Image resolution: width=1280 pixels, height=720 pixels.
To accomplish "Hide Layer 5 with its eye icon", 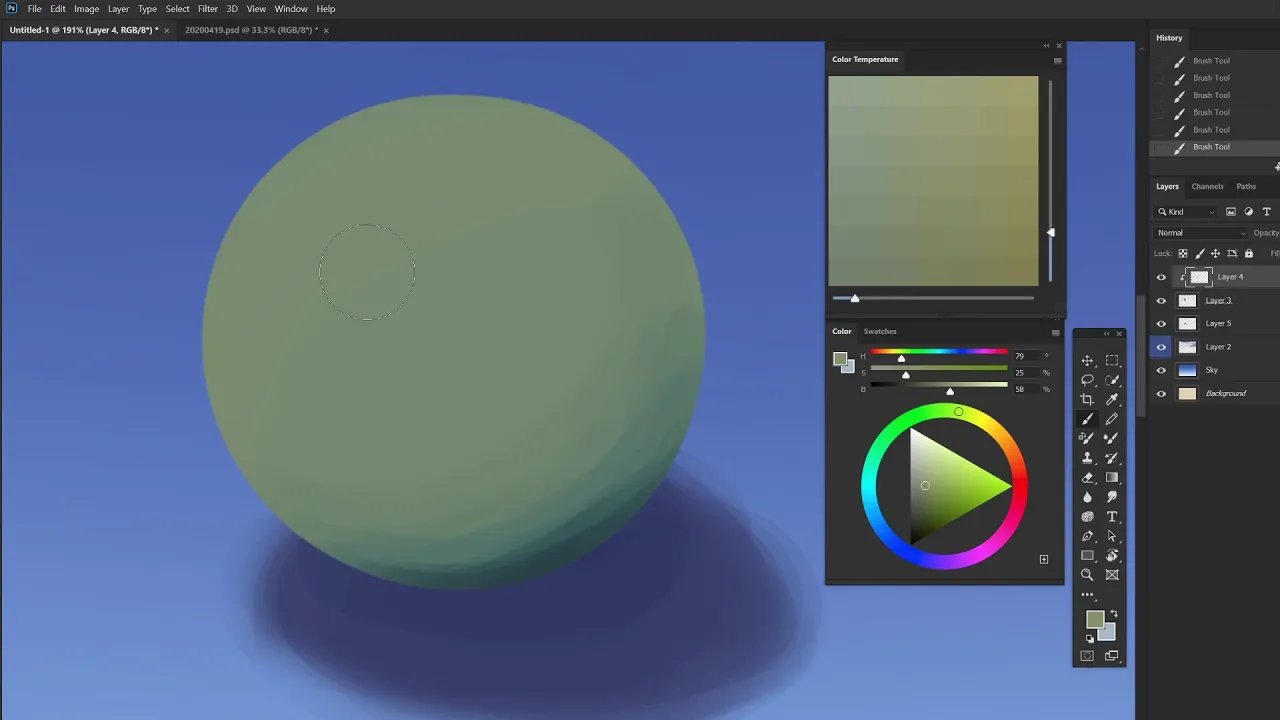I will point(1161,324).
